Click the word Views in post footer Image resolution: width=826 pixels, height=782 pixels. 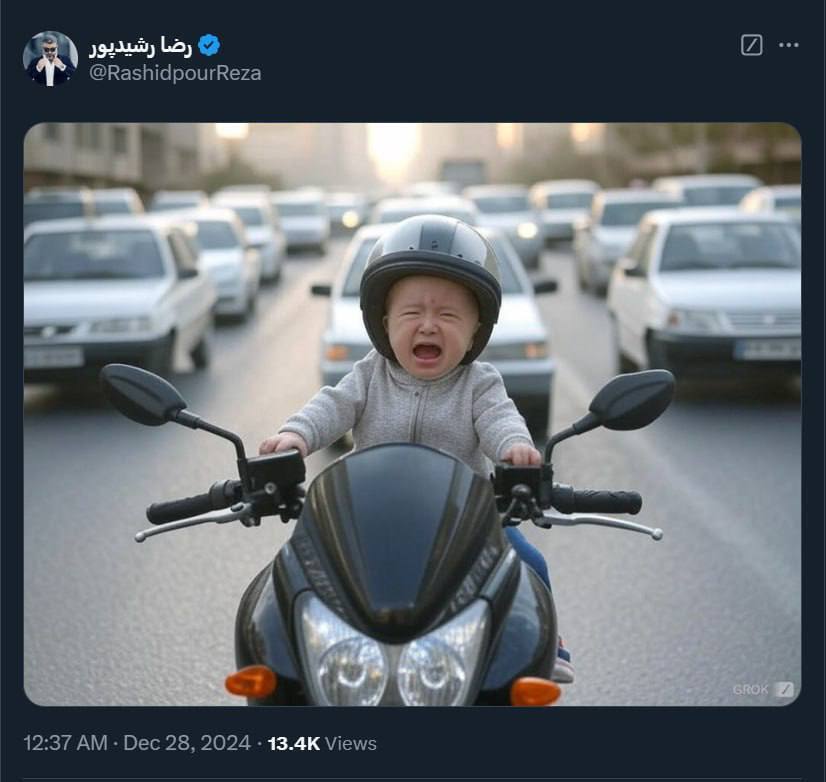point(351,743)
